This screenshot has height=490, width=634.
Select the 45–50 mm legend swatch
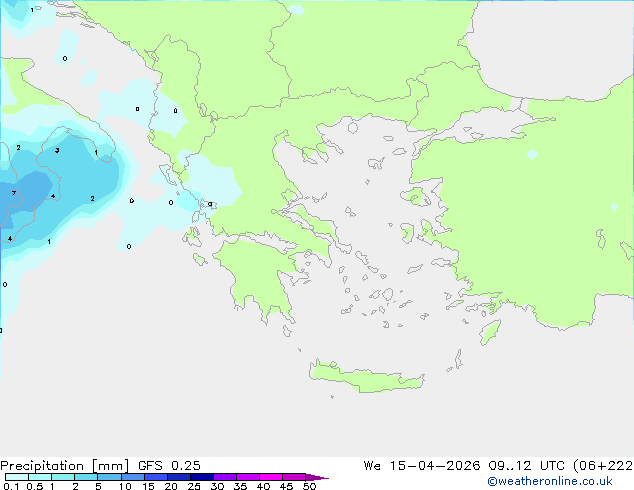(294, 477)
